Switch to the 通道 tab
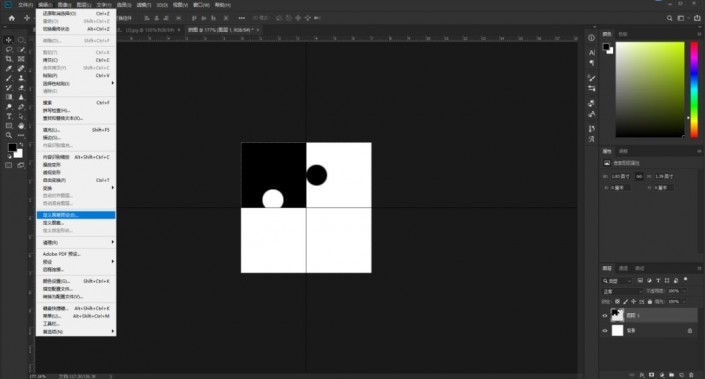The height and width of the screenshot is (379, 705). click(623, 268)
